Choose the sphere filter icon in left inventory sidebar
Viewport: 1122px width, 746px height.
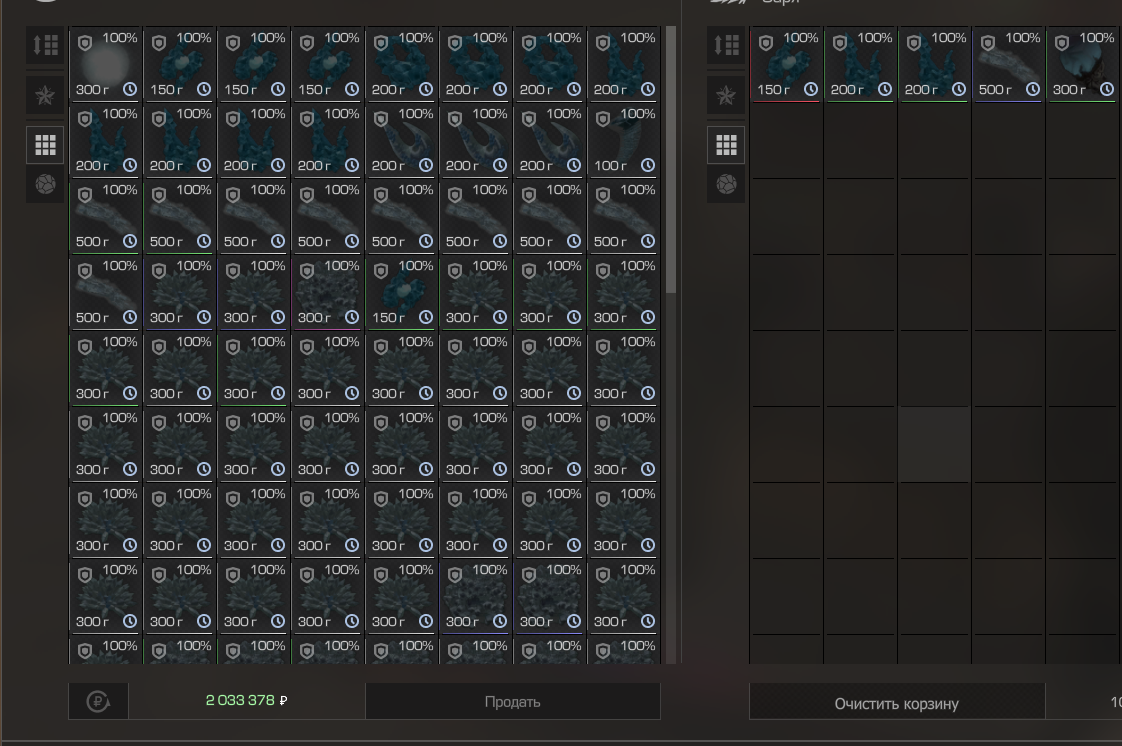pyautogui.click(x=45, y=185)
